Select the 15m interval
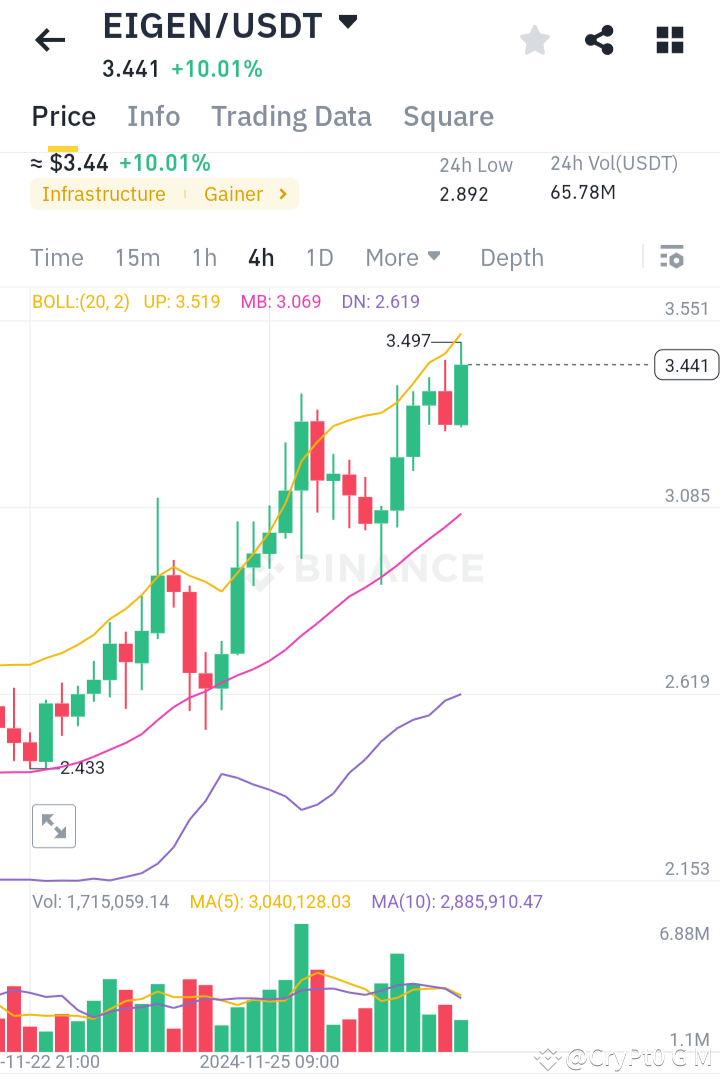Image resolution: width=720 pixels, height=1080 pixels. (137, 257)
